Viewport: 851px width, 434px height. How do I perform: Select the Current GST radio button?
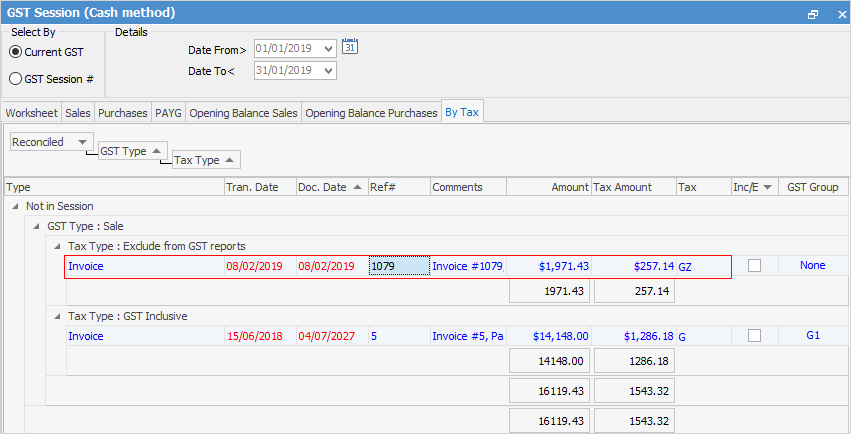tap(15, 52)
